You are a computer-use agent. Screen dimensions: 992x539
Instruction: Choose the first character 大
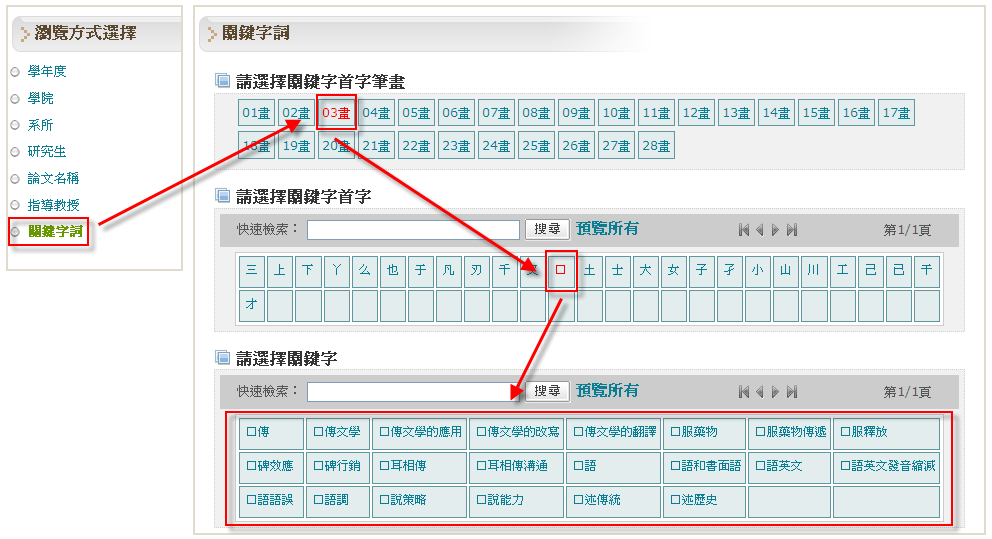[646, 270]
